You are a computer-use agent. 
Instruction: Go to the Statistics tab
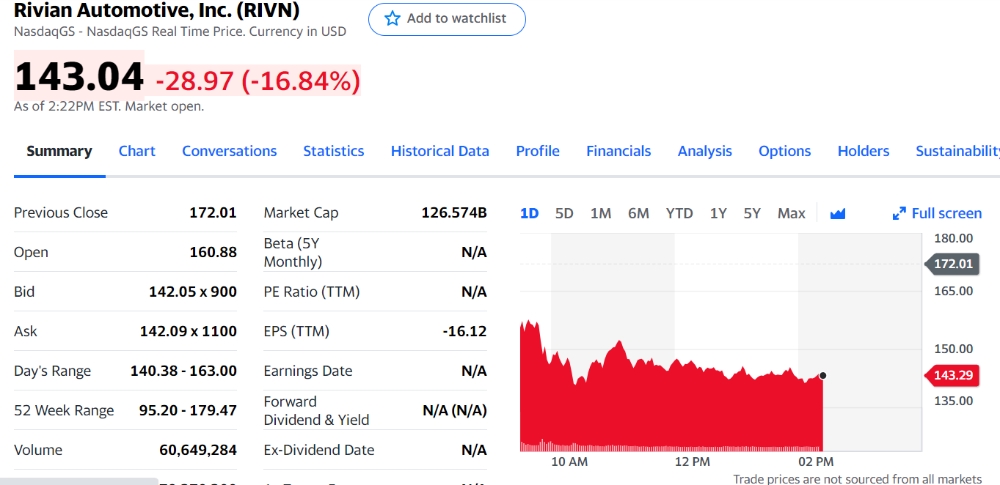pos(334,151)
